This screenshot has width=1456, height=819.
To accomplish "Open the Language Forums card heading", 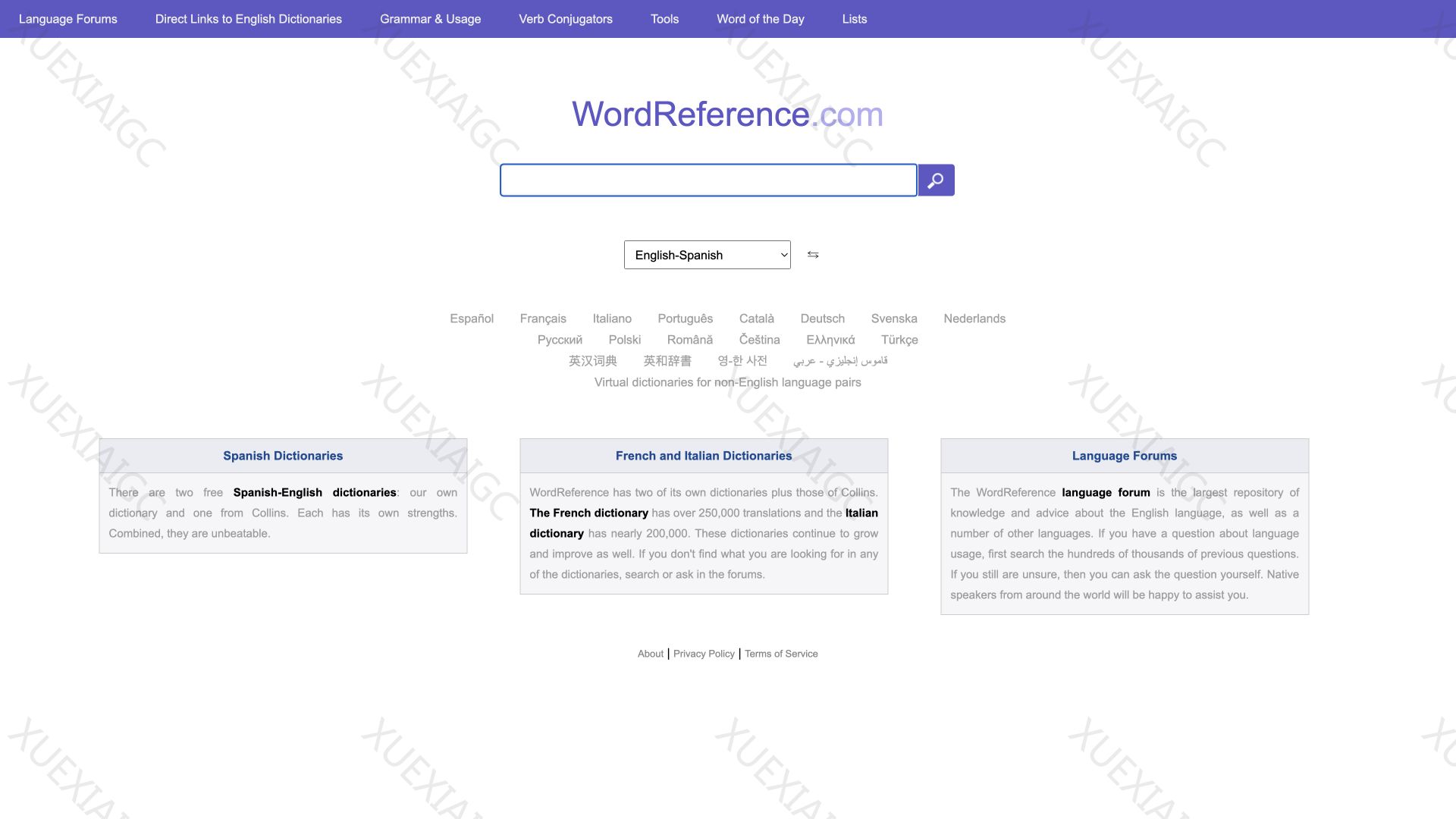I will point(1125,456).
